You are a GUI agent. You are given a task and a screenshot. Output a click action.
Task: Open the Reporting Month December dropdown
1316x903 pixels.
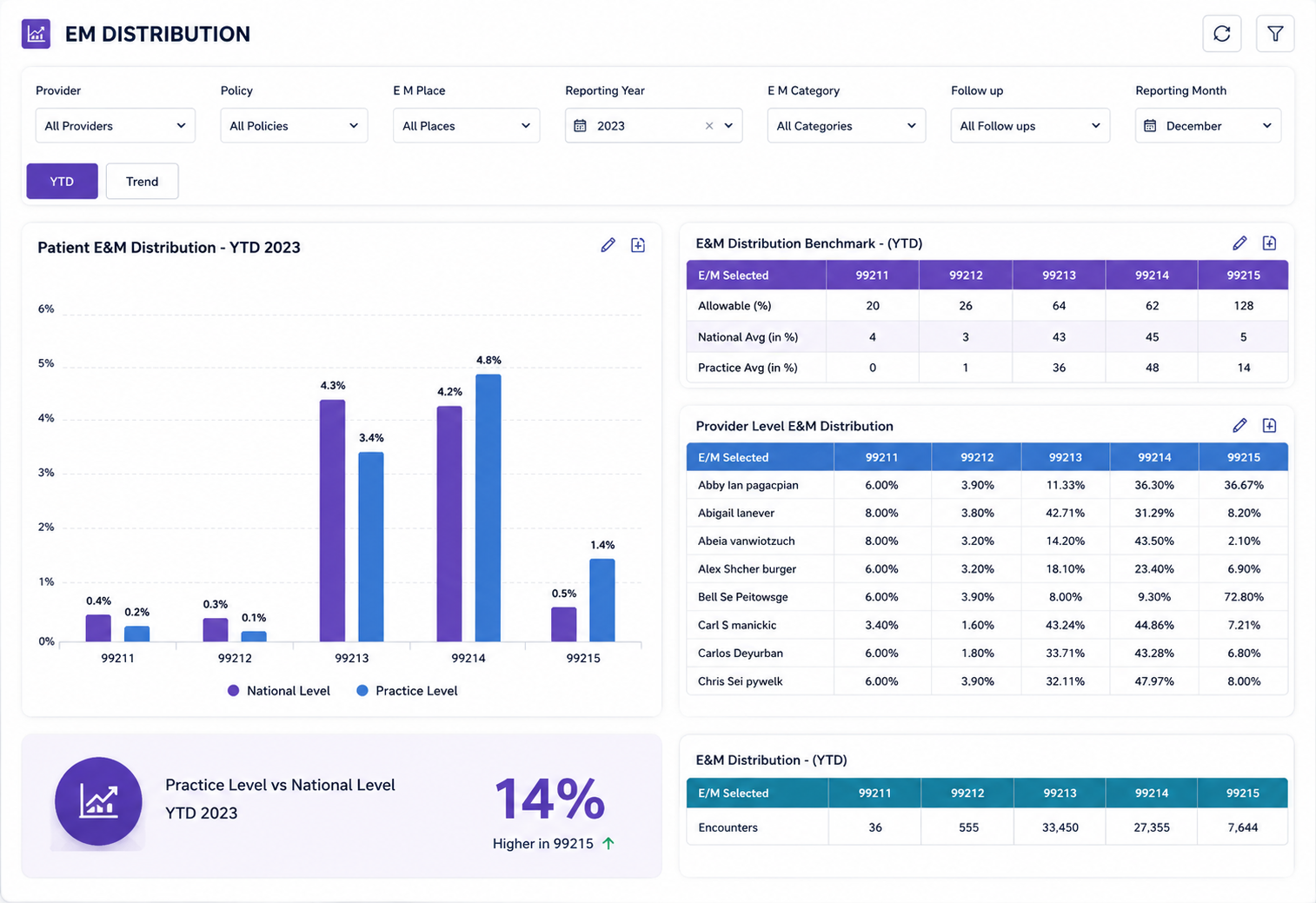coord(1207,126)
